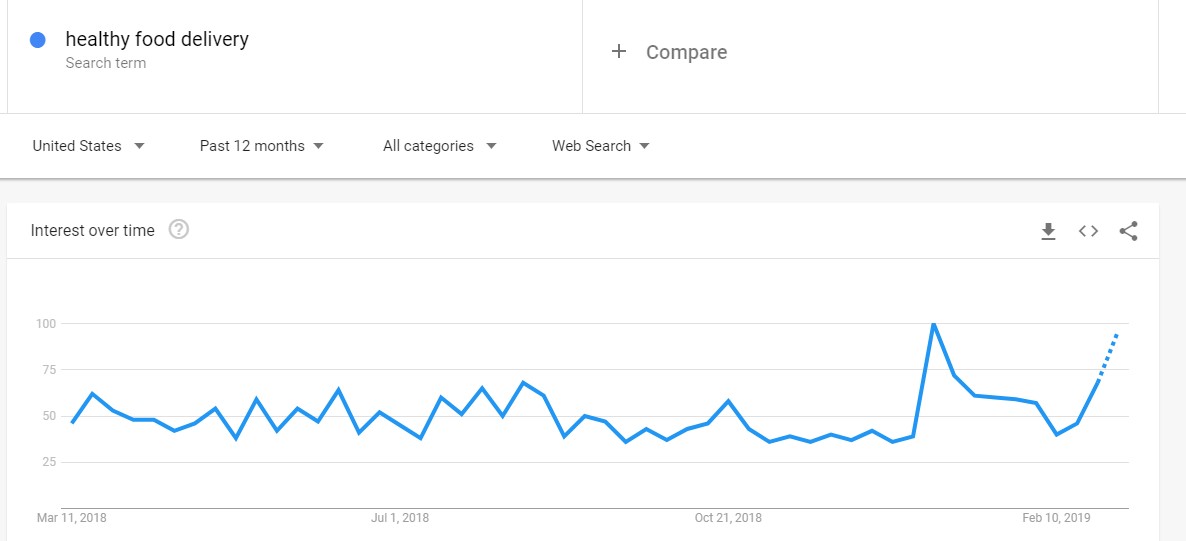1186x541 pixels.
Task: Click the Oct 21, 2018 axis label
Action: click(x=728, y=518)
